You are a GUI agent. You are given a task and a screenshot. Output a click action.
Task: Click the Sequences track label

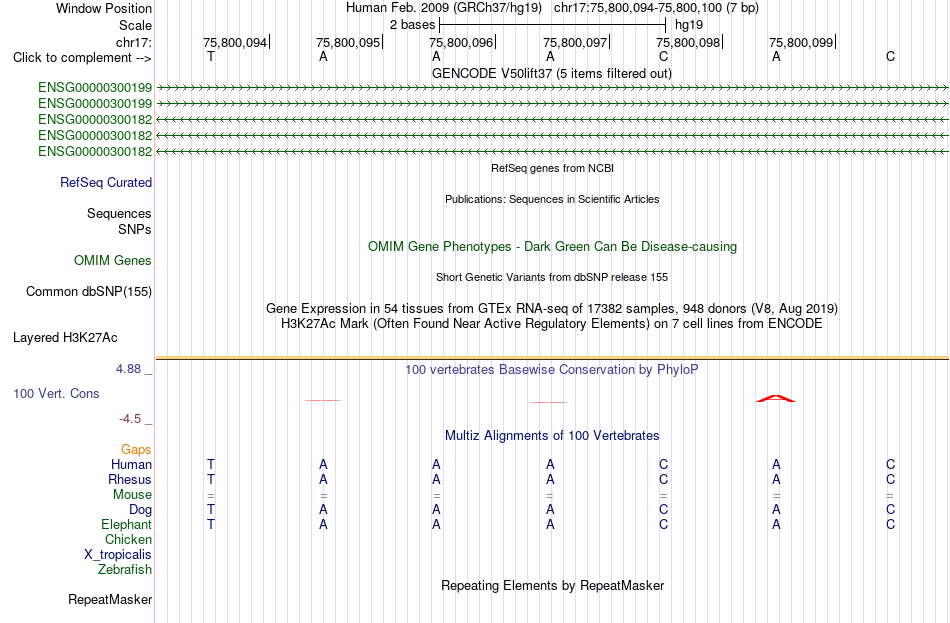[x=119, y=213]
